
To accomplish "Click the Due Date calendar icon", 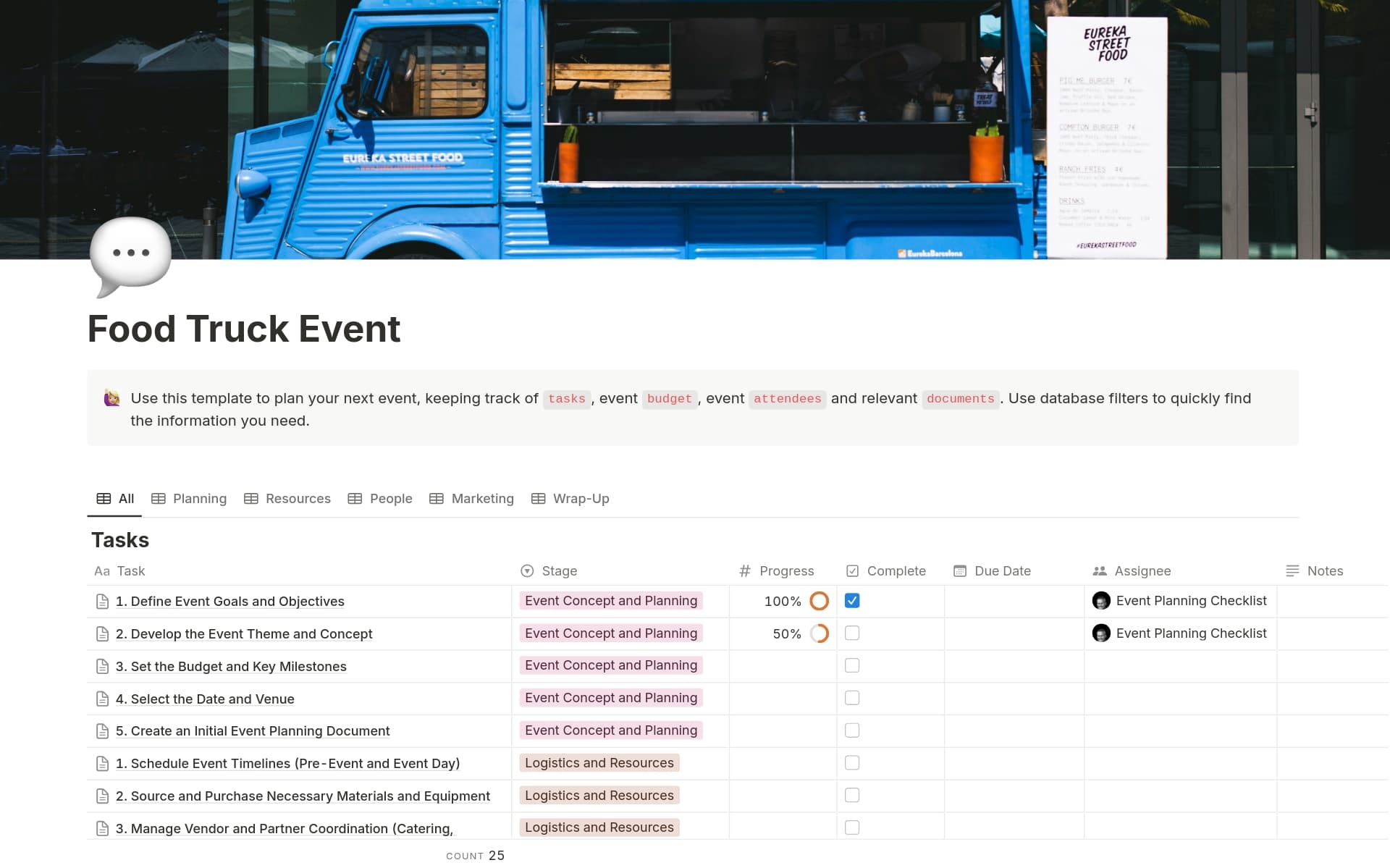I will coord(960,571).
